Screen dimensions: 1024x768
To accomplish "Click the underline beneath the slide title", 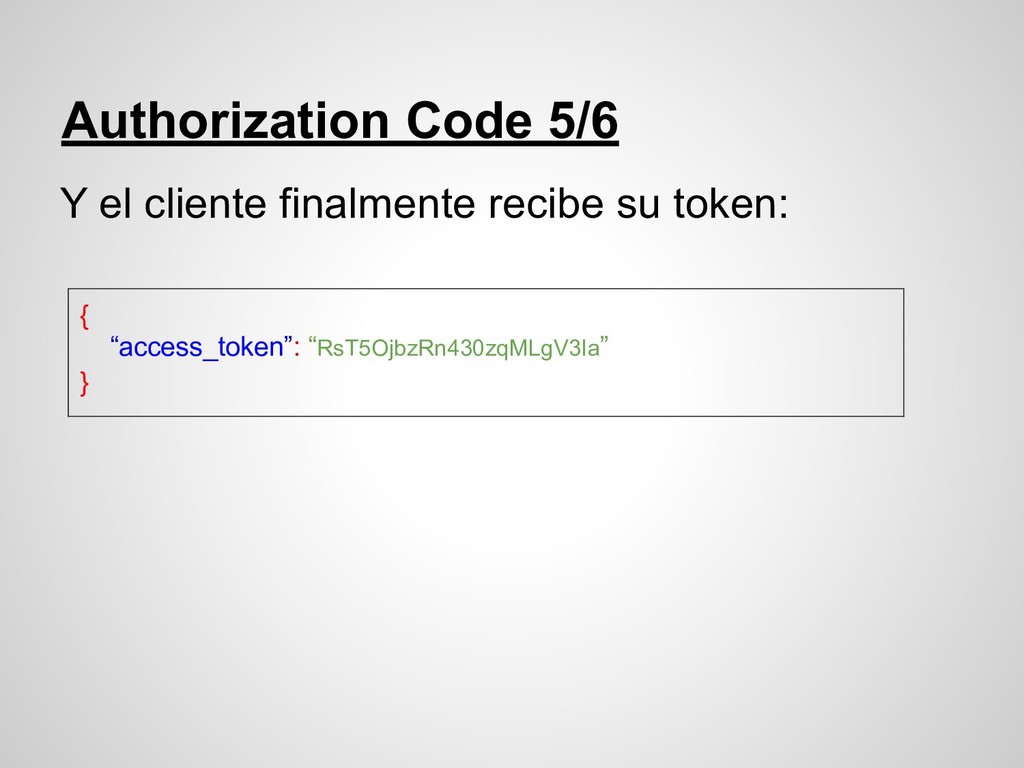I will pos(340,141).
